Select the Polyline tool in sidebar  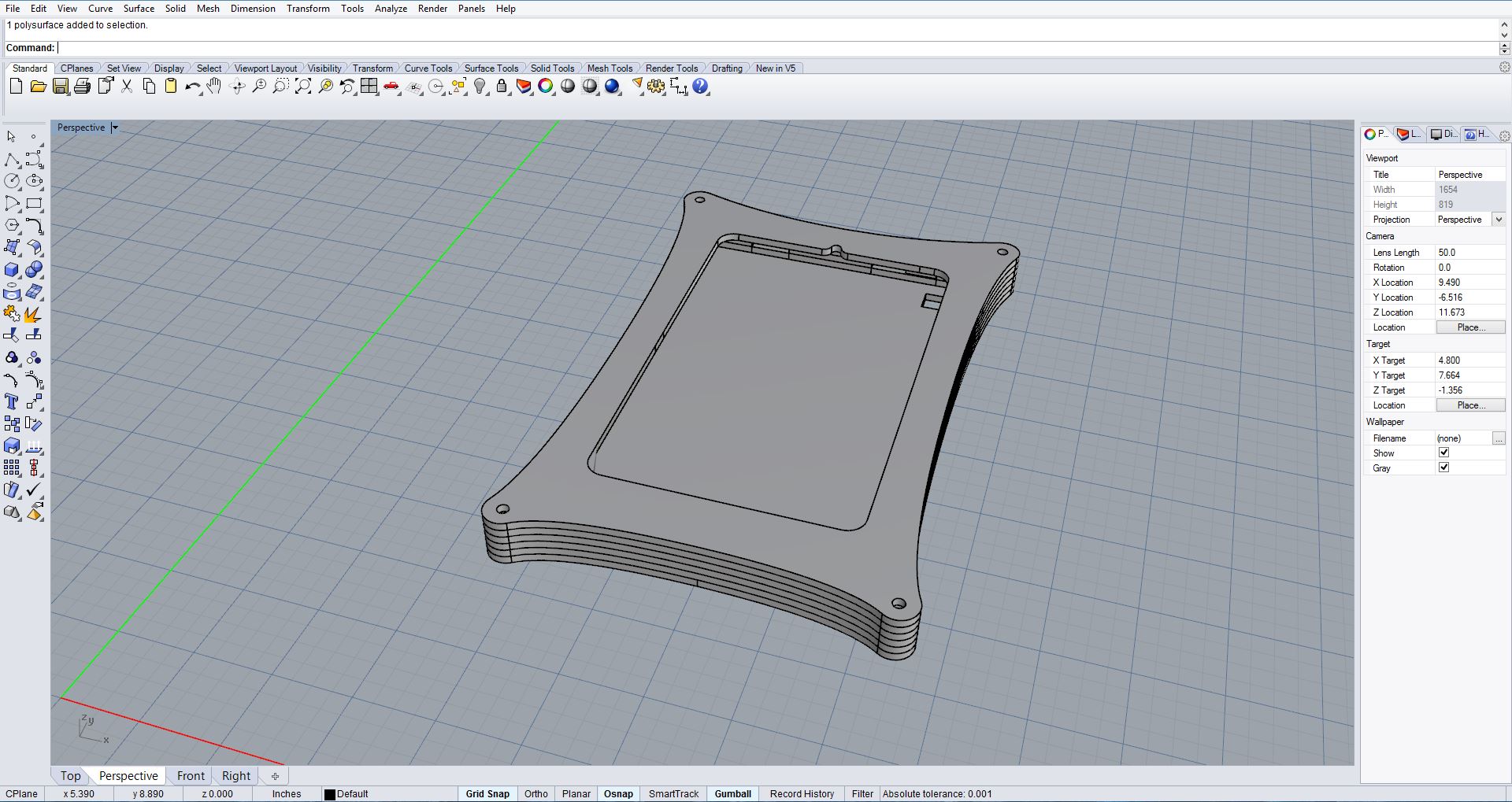pos(12,160)
